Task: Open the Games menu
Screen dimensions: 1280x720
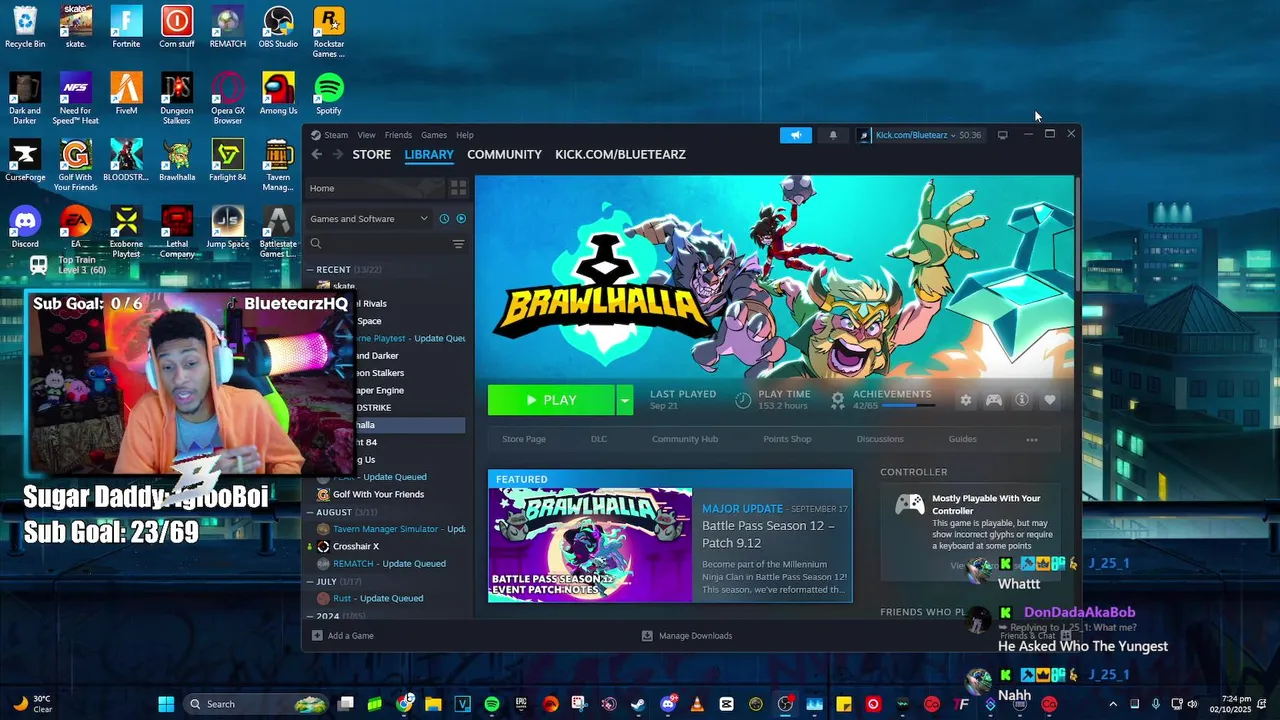Action: pos(434,135)
